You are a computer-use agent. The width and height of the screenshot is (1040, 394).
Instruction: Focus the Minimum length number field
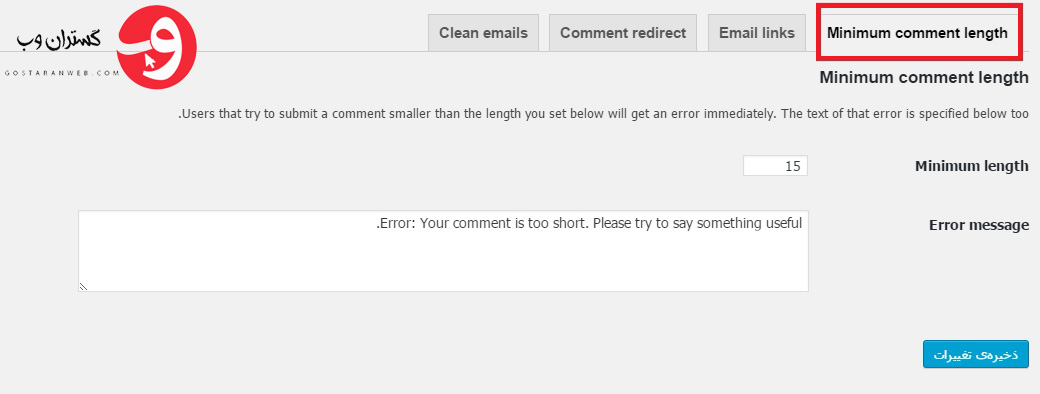click(775, 166)
